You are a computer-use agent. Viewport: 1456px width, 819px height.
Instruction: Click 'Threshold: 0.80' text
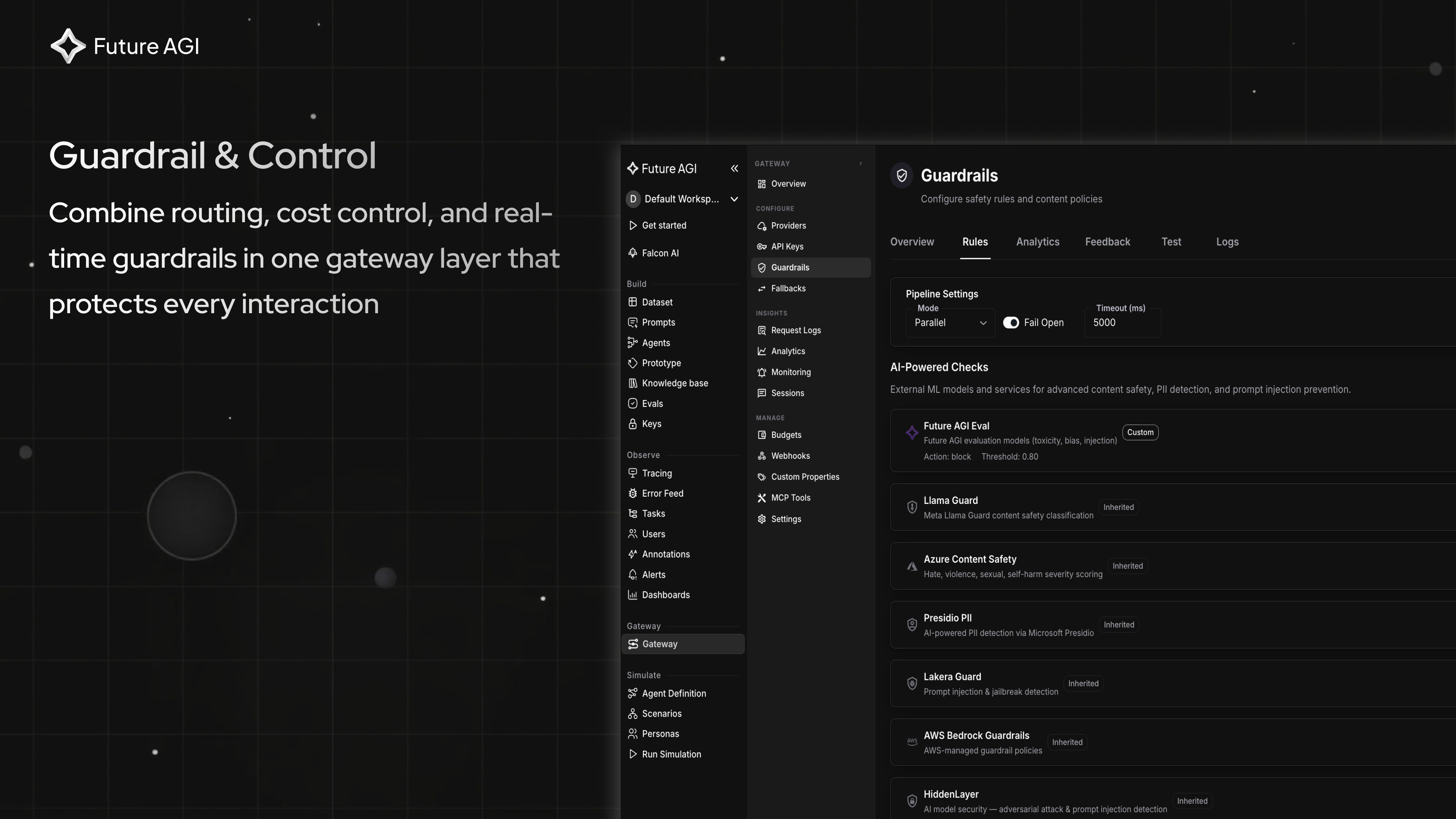(1009, 457)
